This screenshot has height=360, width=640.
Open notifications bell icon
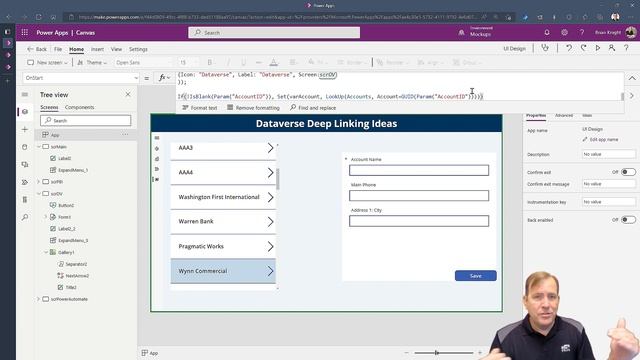[x=547, y=33]
